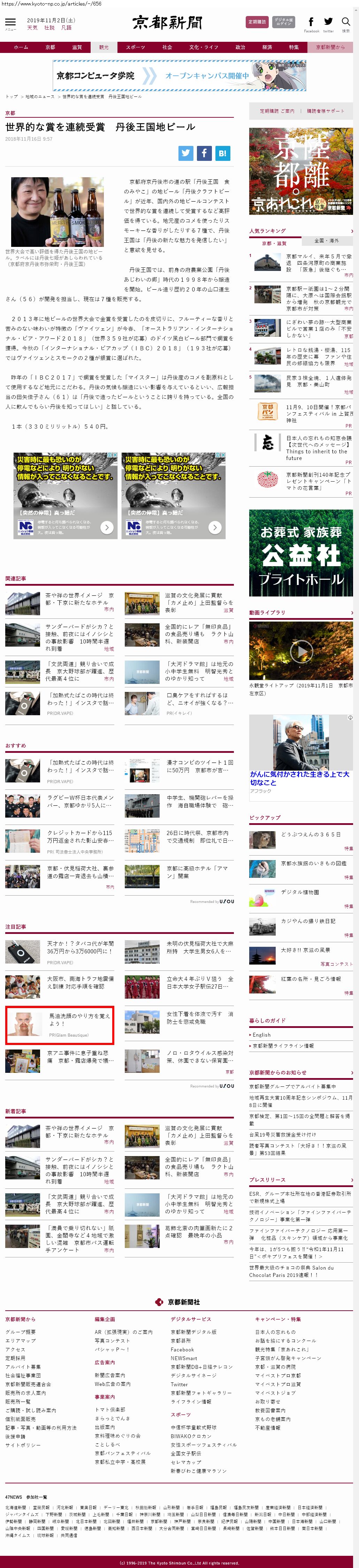Bookmark article with Hatena B! button
Image resolution: width=359 pixels, height=1568 pixels.
(x=222, y=154)
